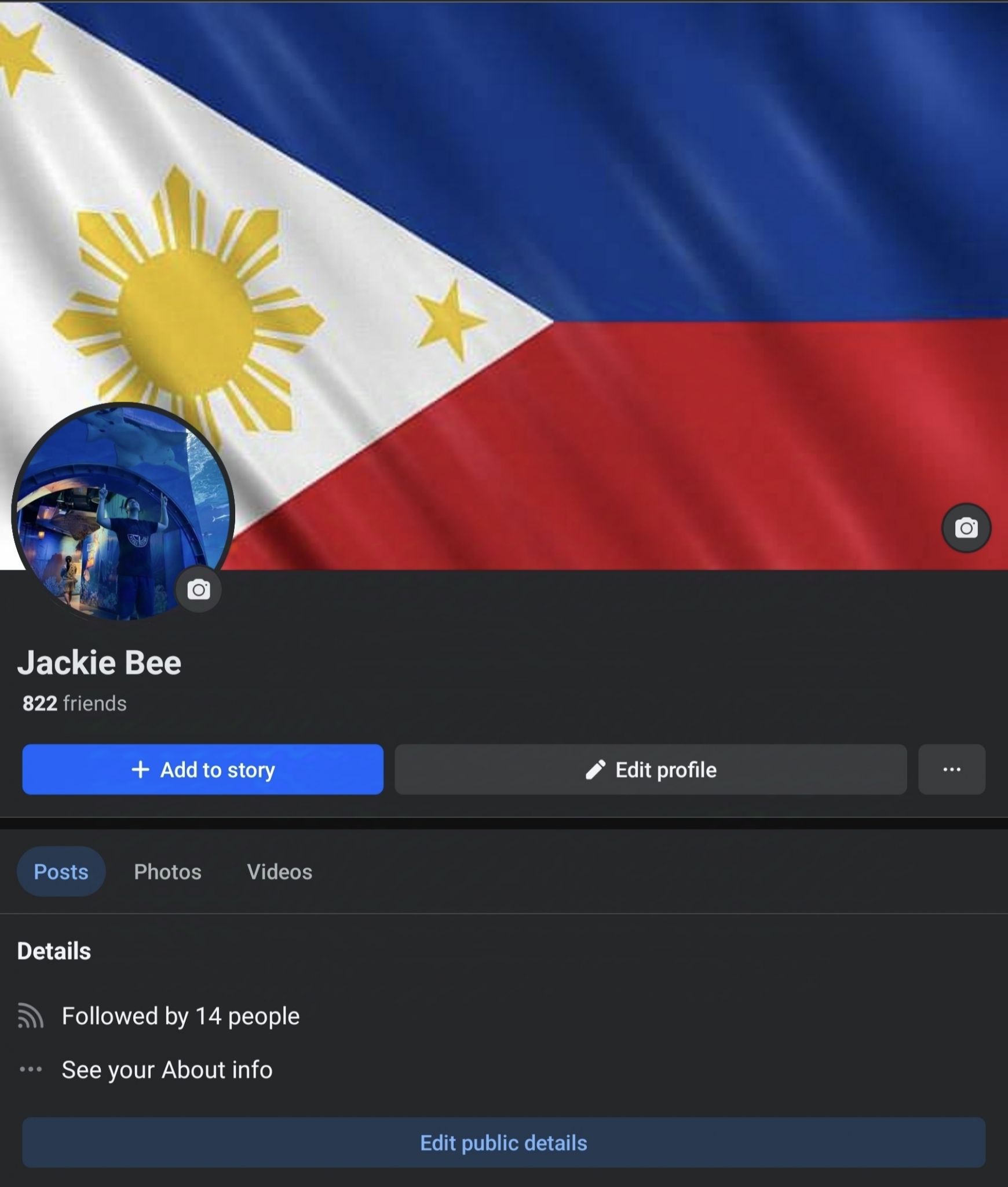Open the three-dots more options button
This screenshot has width=1008, height=1187.
point(952,769)
